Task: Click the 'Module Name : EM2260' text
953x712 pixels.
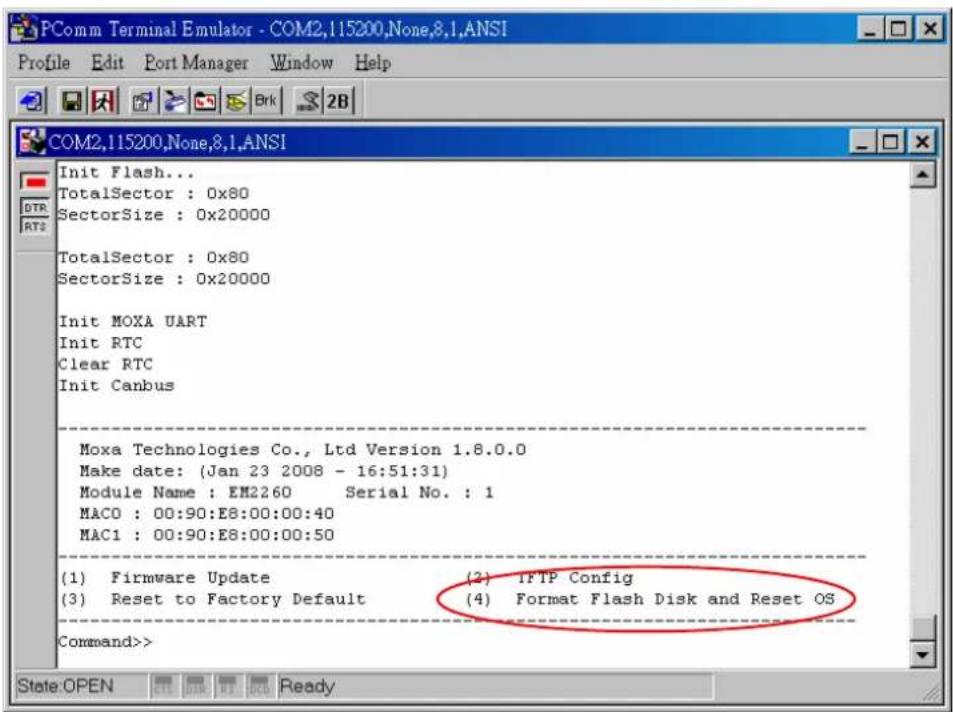Action: click(x=185, y=492)
